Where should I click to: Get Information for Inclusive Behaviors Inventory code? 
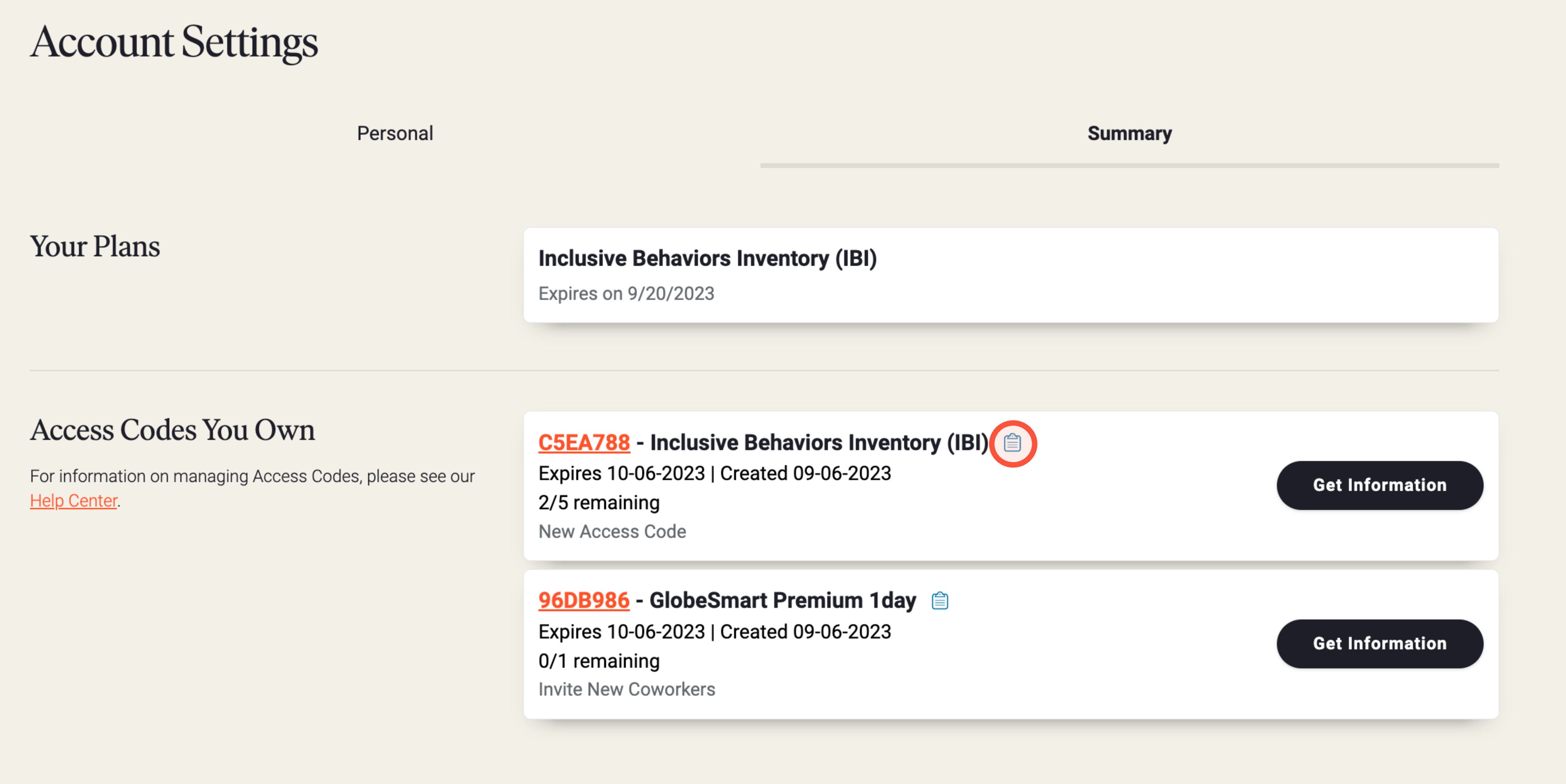1379,485
